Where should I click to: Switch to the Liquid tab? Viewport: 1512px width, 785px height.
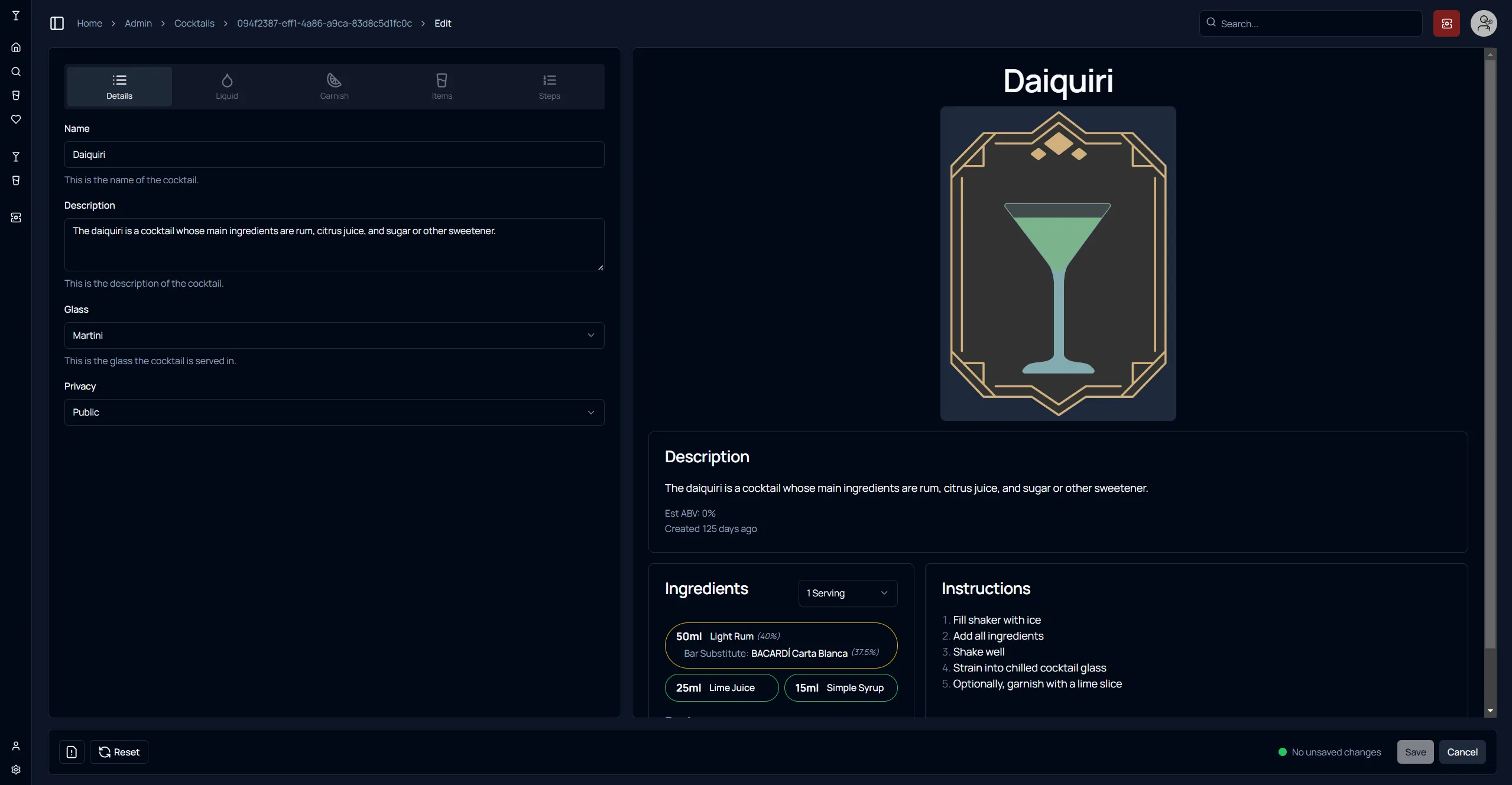pos(226,86)
